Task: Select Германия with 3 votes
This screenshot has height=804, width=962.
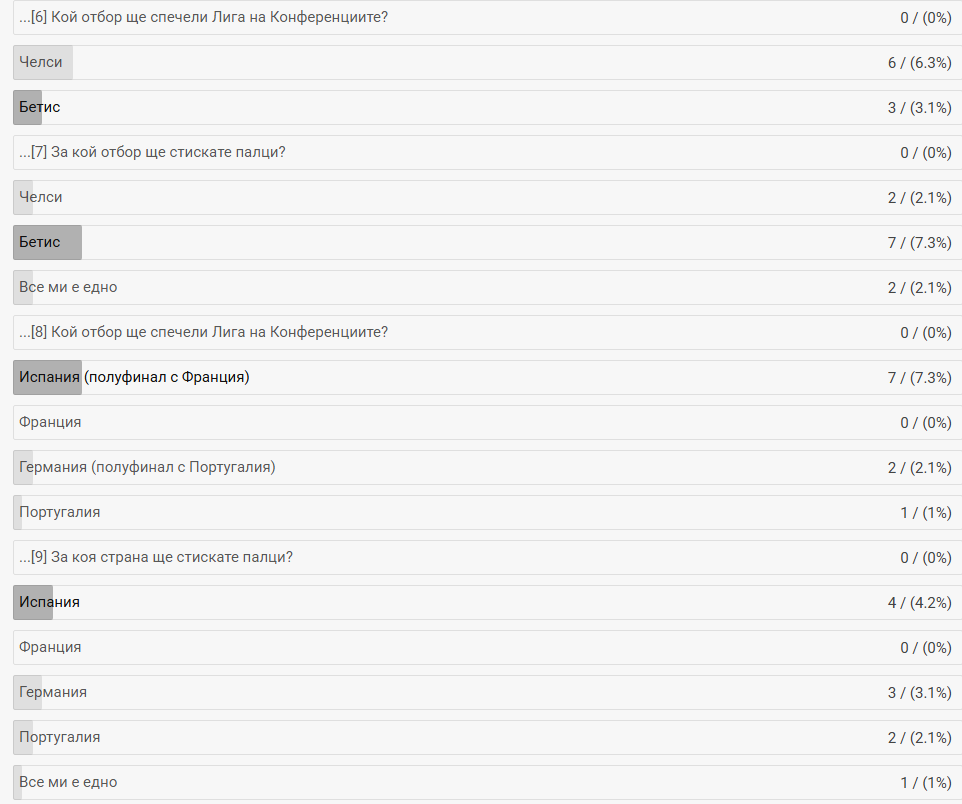Action: (487, 692)
